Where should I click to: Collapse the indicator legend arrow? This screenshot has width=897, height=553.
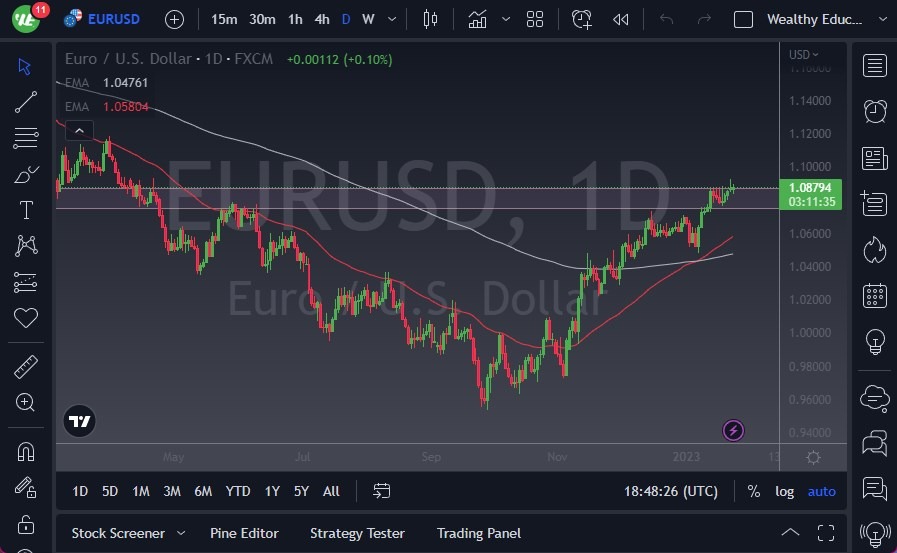click(80, 130)
